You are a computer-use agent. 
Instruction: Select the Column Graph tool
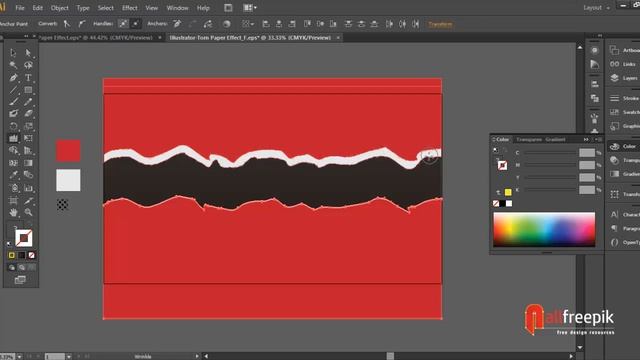(28, 188)
